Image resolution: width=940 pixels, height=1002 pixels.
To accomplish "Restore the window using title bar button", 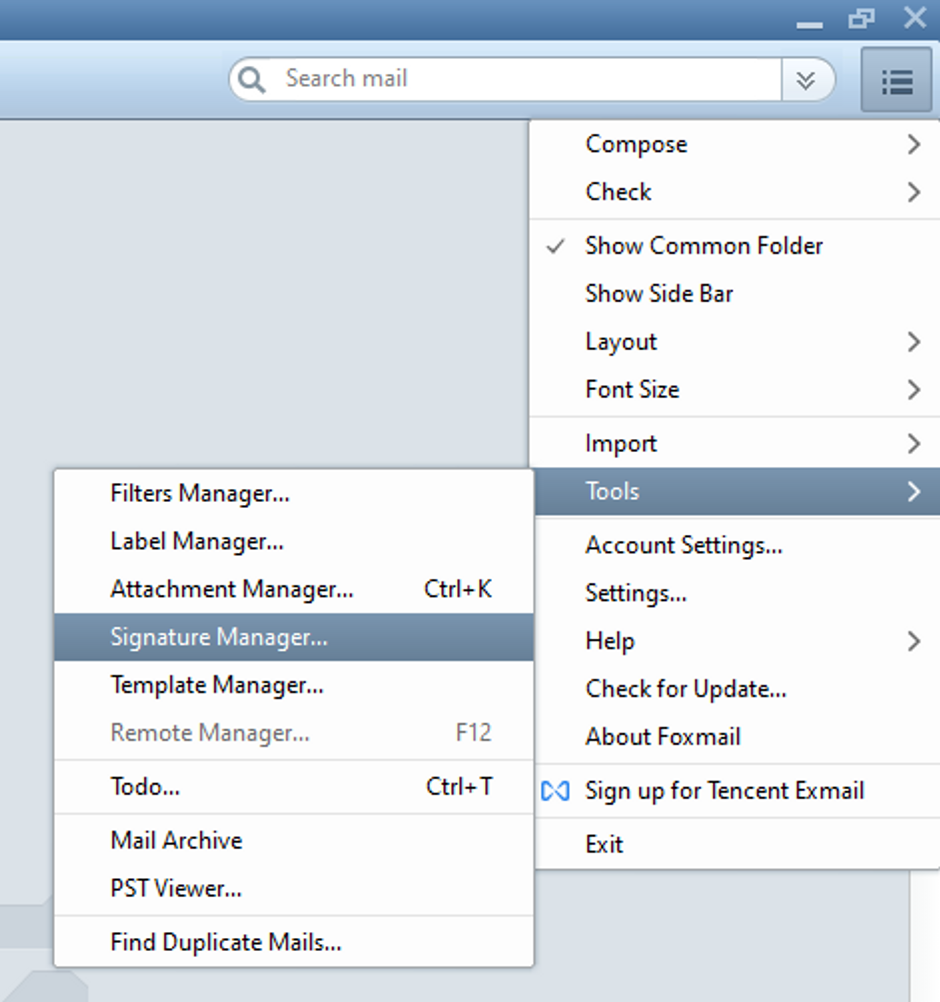I will click(860, 18).
